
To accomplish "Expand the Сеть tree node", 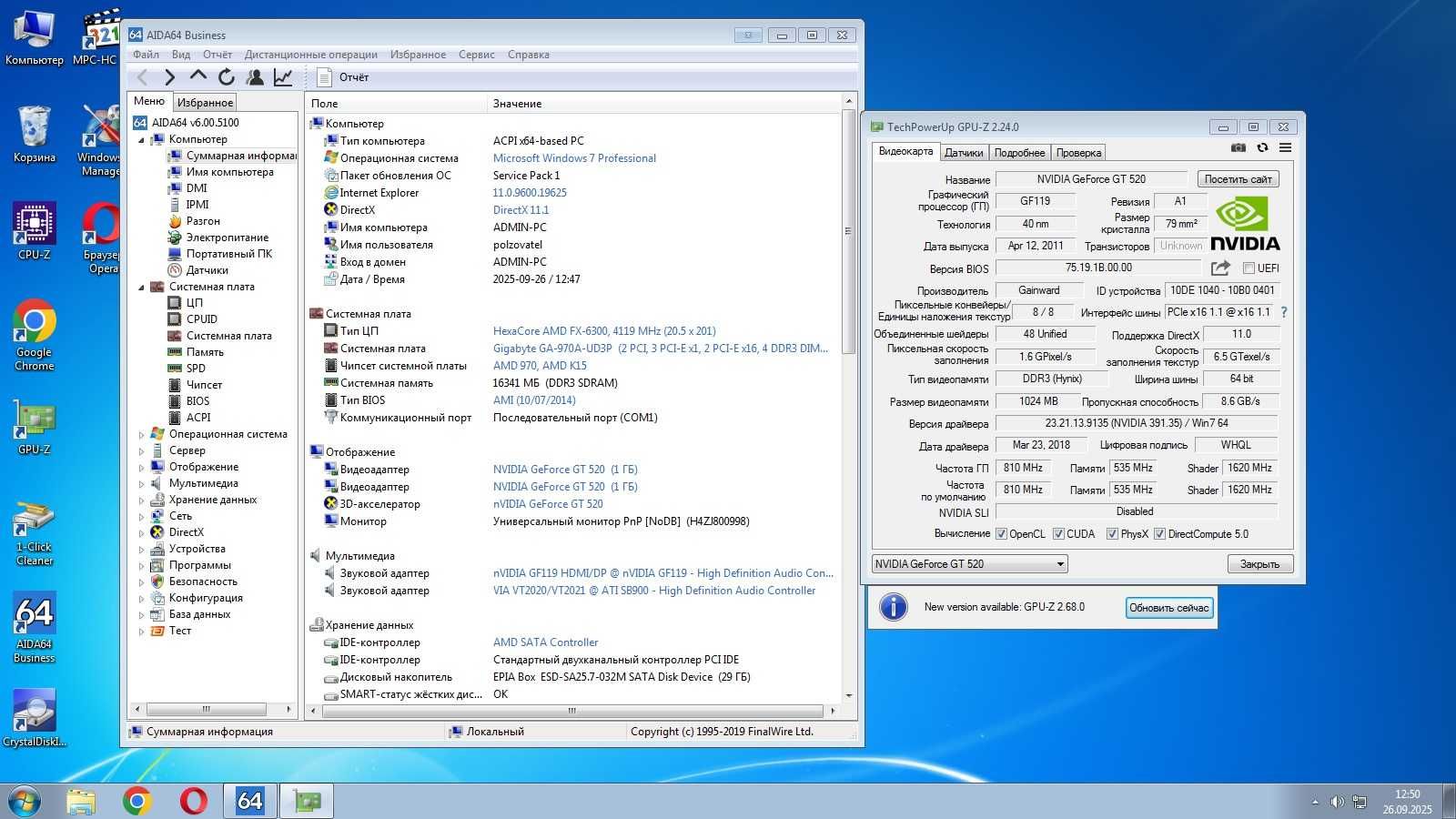I will (x=141, y=517).
